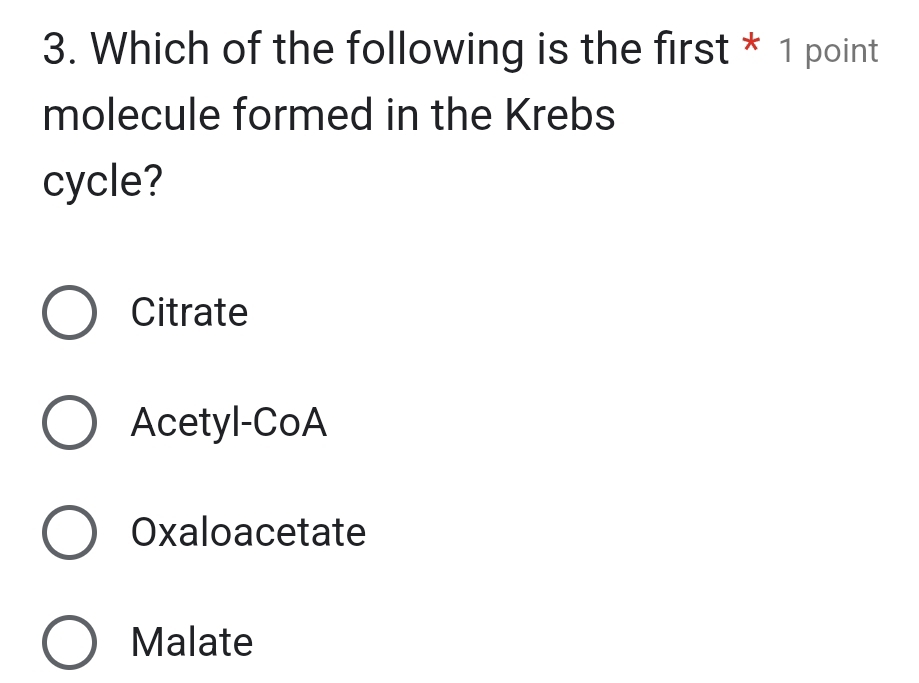Select the Citrate radio button
Screen dimensions: 919x683
(68, 312)
